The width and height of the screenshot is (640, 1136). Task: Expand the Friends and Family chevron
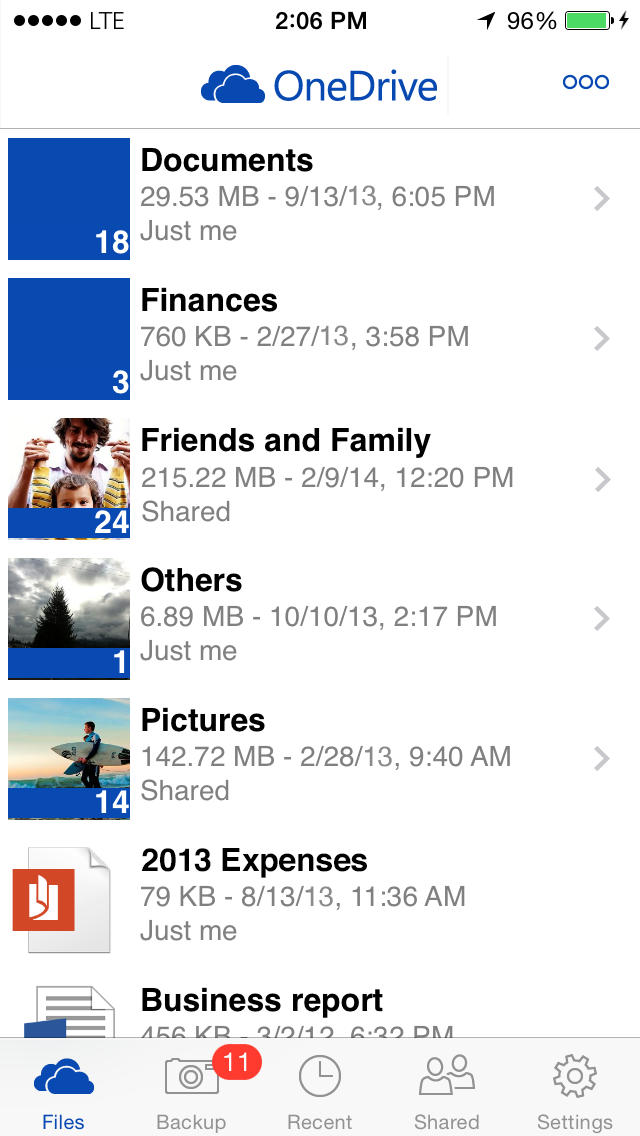pos(601,479)
